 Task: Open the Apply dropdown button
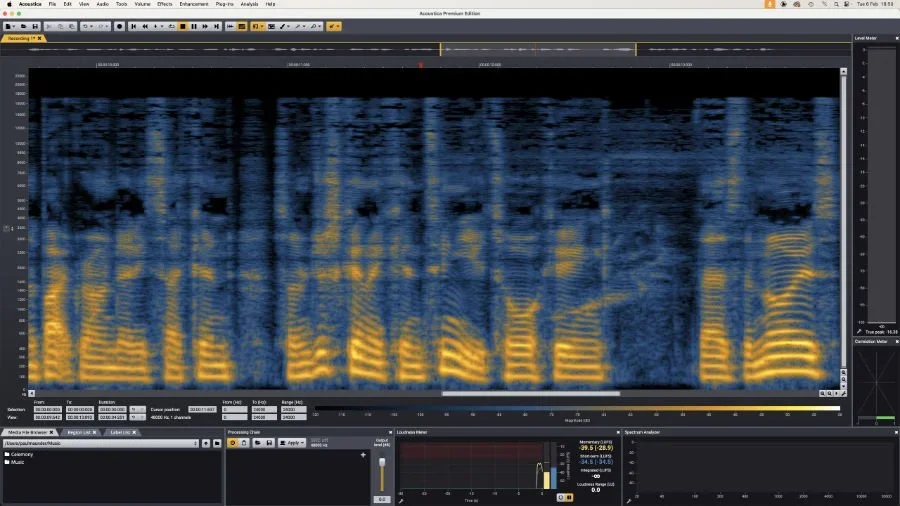[x=292, y=443]
